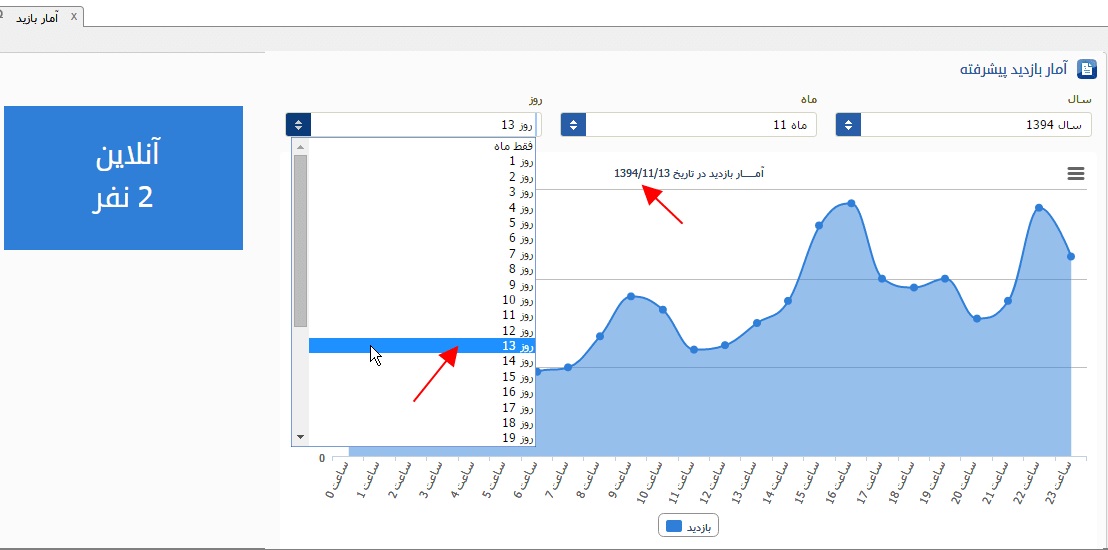The height and width of the screenshot is (550, 1108).
Task: Click the day list scrollbar down arrow
Action: point(300,438)
